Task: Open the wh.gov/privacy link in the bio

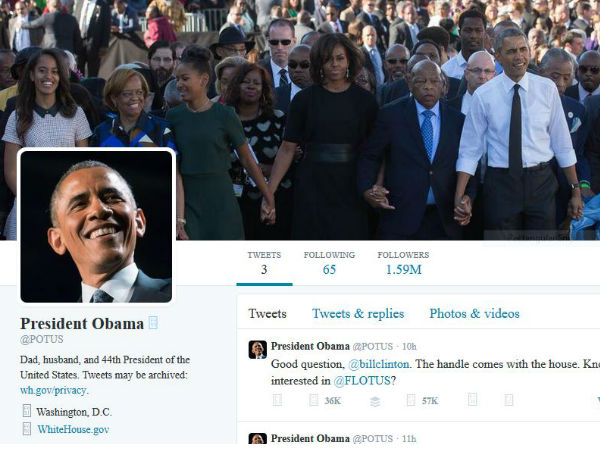Action: coord(53,391)
